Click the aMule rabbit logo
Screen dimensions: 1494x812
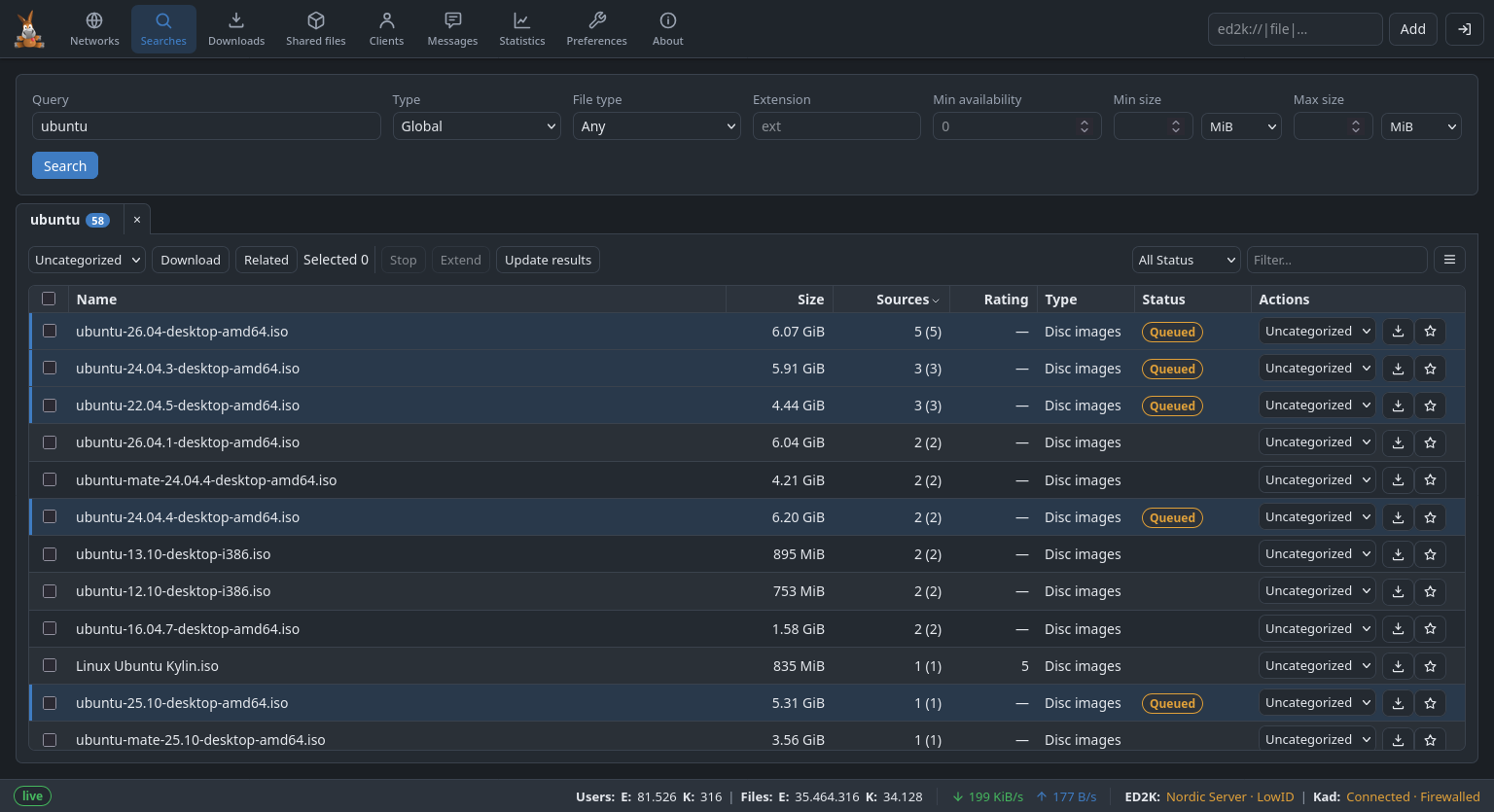(29, 29)
